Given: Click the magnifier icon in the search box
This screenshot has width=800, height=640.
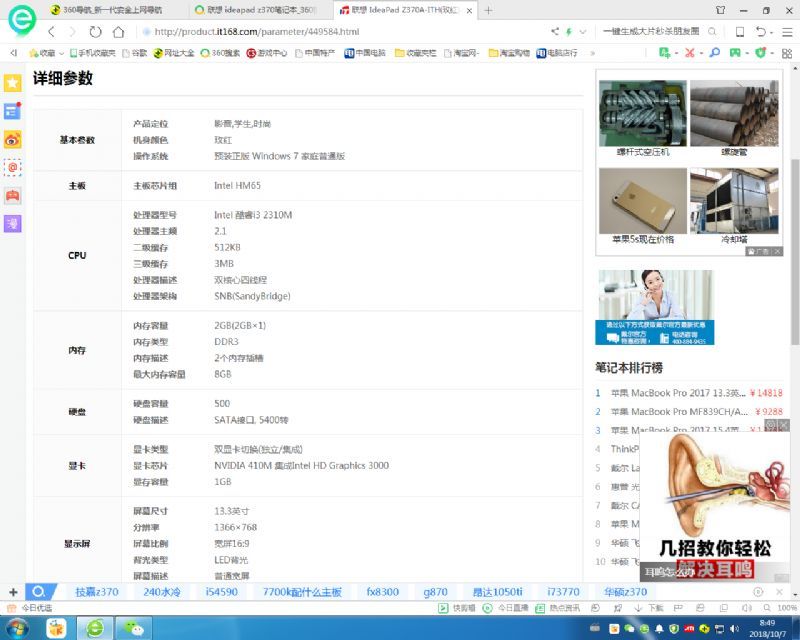Looking at the screenshot, I should (x=712, y=32).
